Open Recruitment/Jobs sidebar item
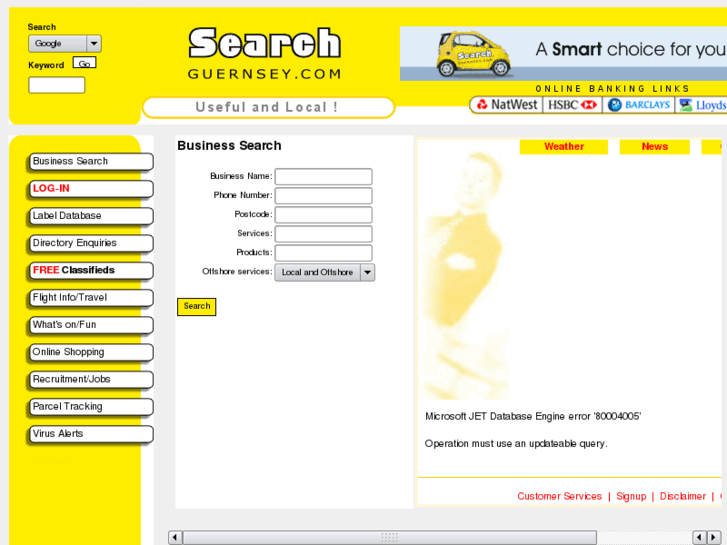 (x=91, y=379)
